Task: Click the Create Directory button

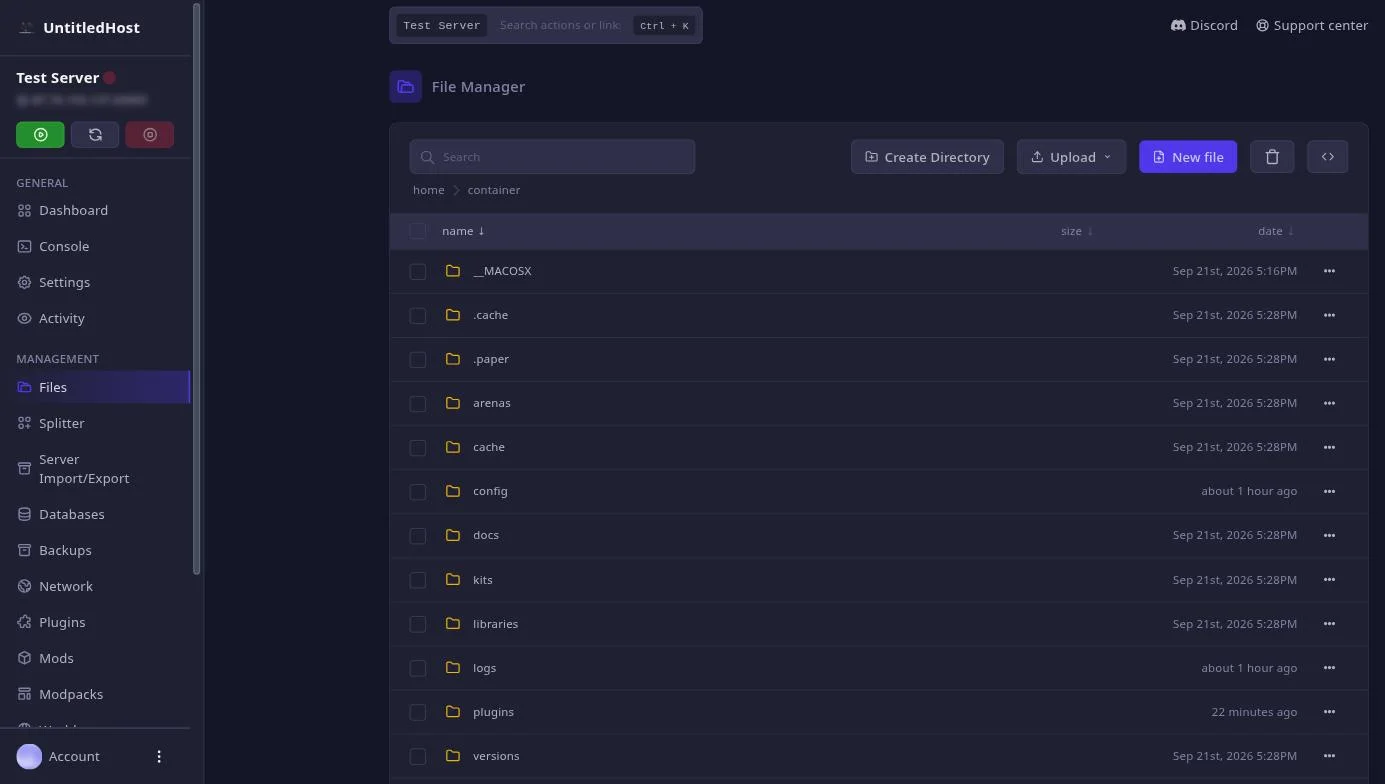Action: (927, 157)
